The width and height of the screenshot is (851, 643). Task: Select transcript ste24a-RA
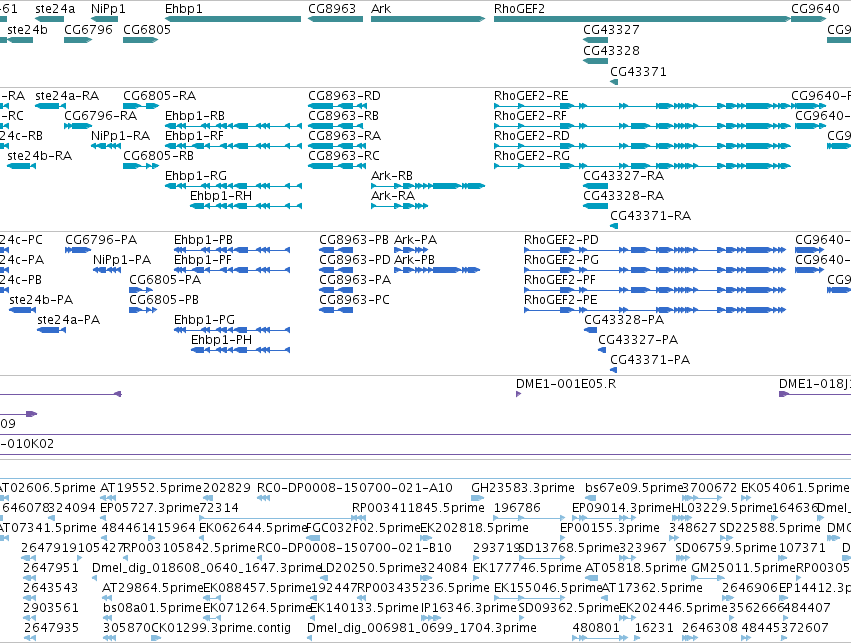click(50, 106)
